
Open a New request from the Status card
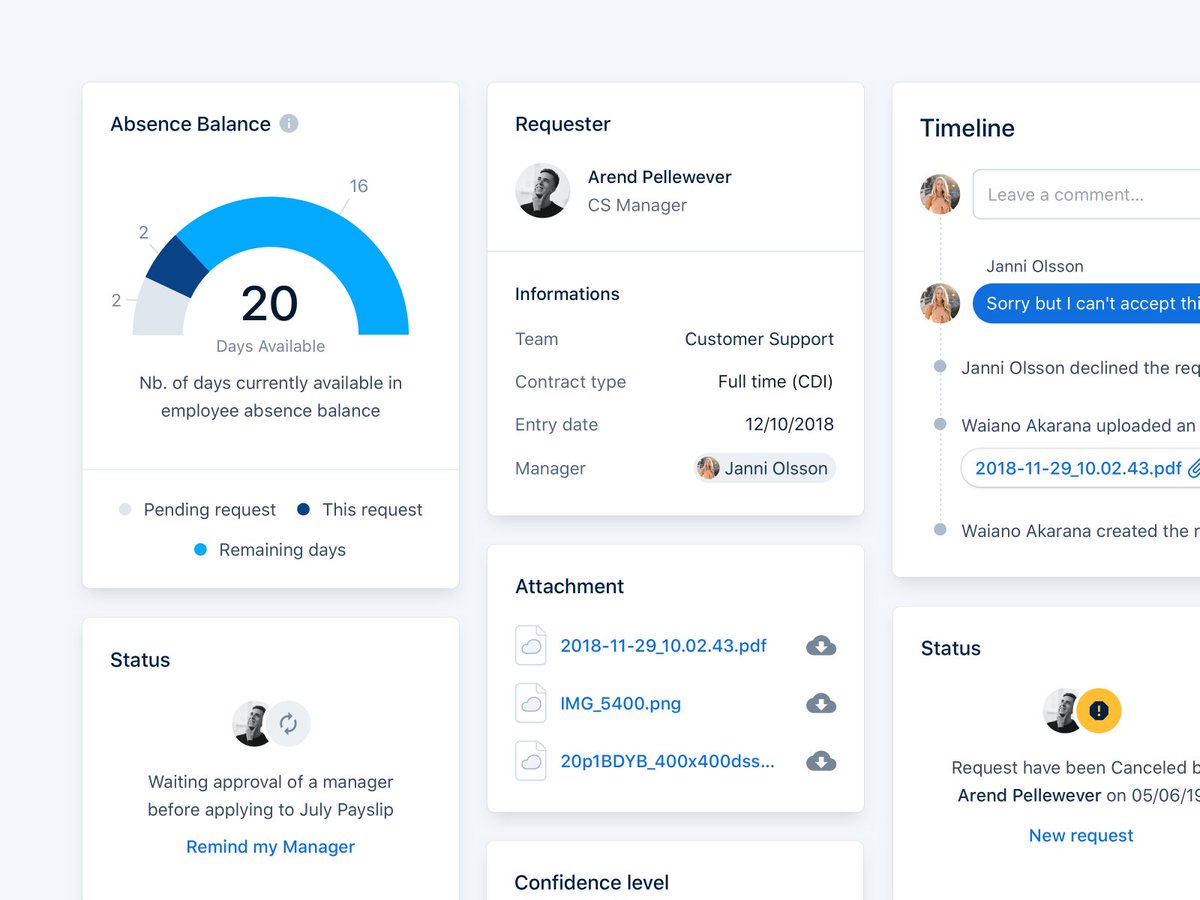pyautogui.click(x=1081, y=835)
